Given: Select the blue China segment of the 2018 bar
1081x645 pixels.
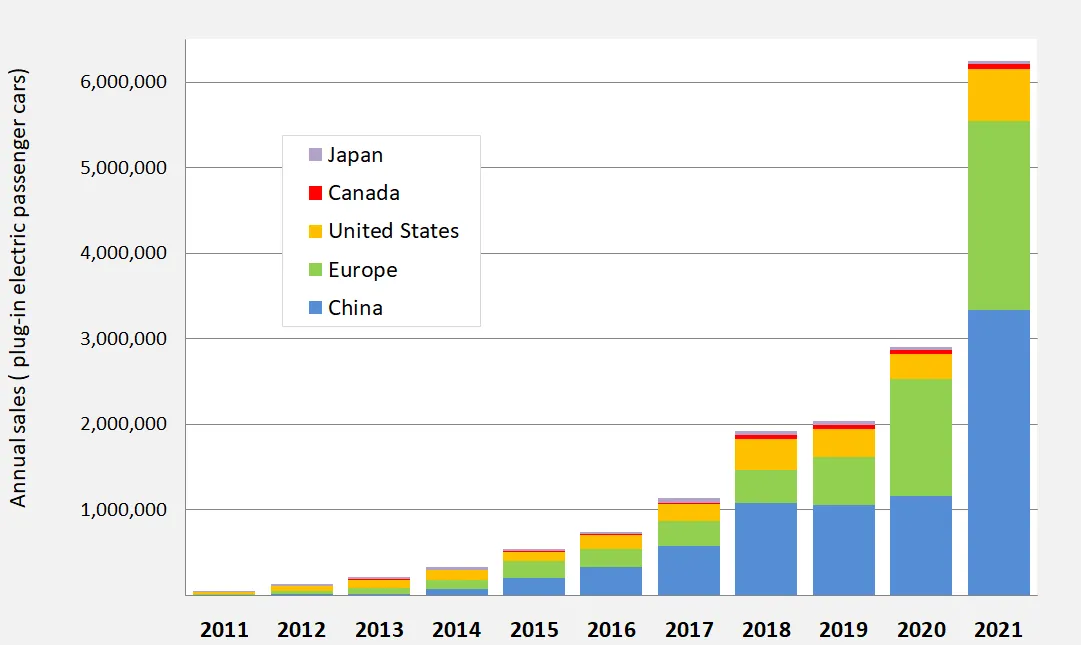Looking at the screenshot, I should (766, 549).
